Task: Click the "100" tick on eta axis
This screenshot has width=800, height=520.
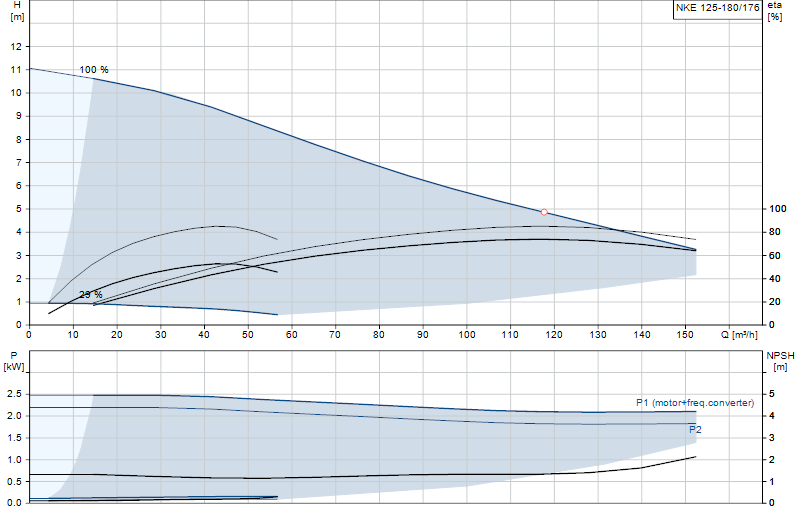Action: [x=778, y=209]
